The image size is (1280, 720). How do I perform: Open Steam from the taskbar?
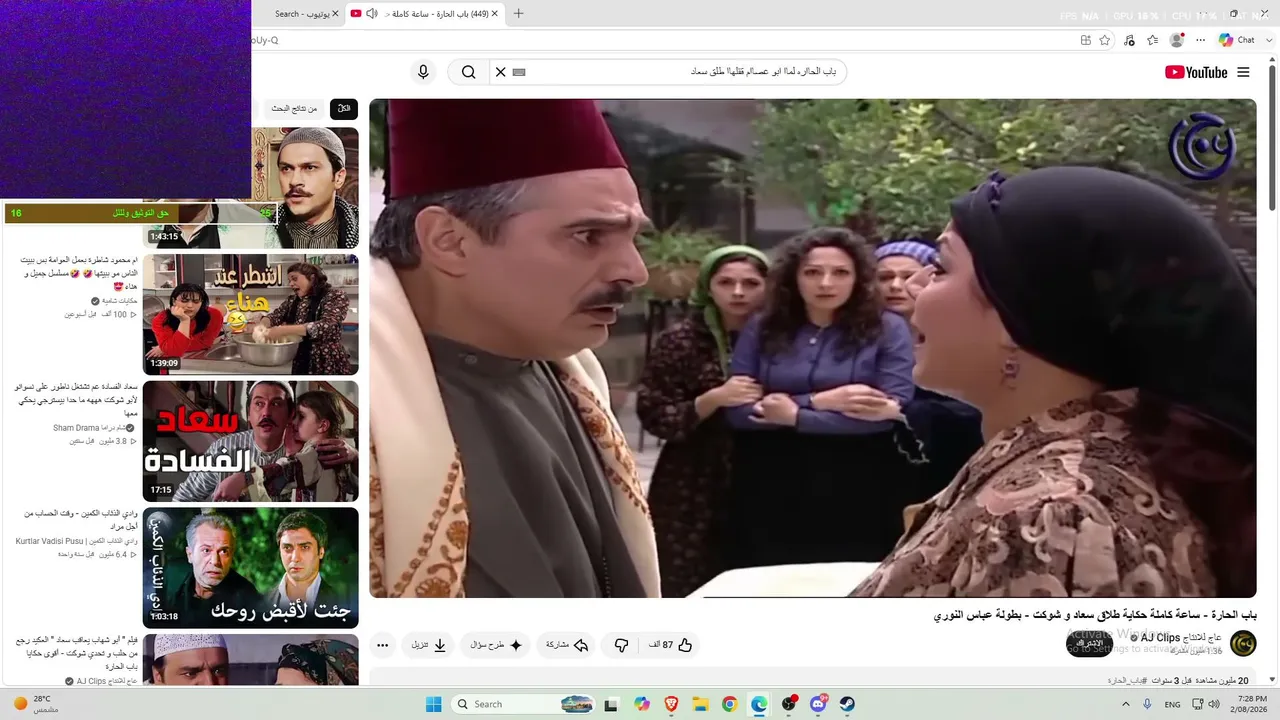[847, 704]
